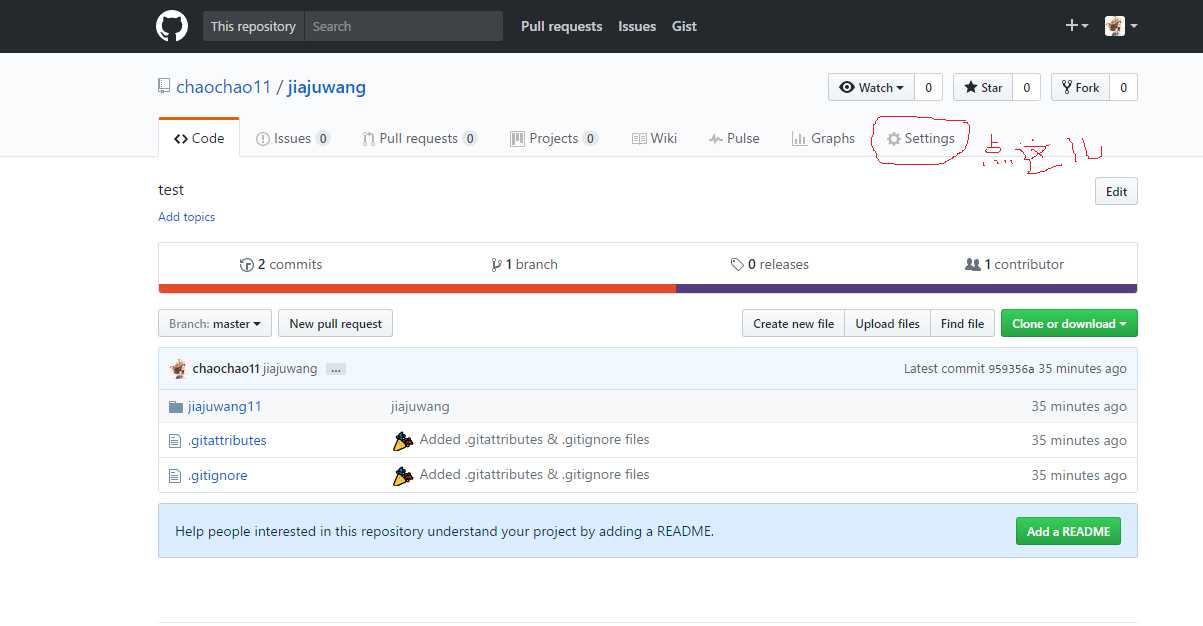1203x626 pixels.
Task: Expand commit message ellipsis button
Action: (336, 369)
